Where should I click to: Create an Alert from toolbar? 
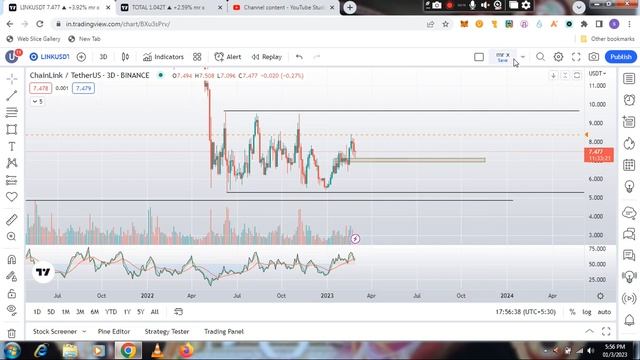pyautogui.click(x=228, y=57)
